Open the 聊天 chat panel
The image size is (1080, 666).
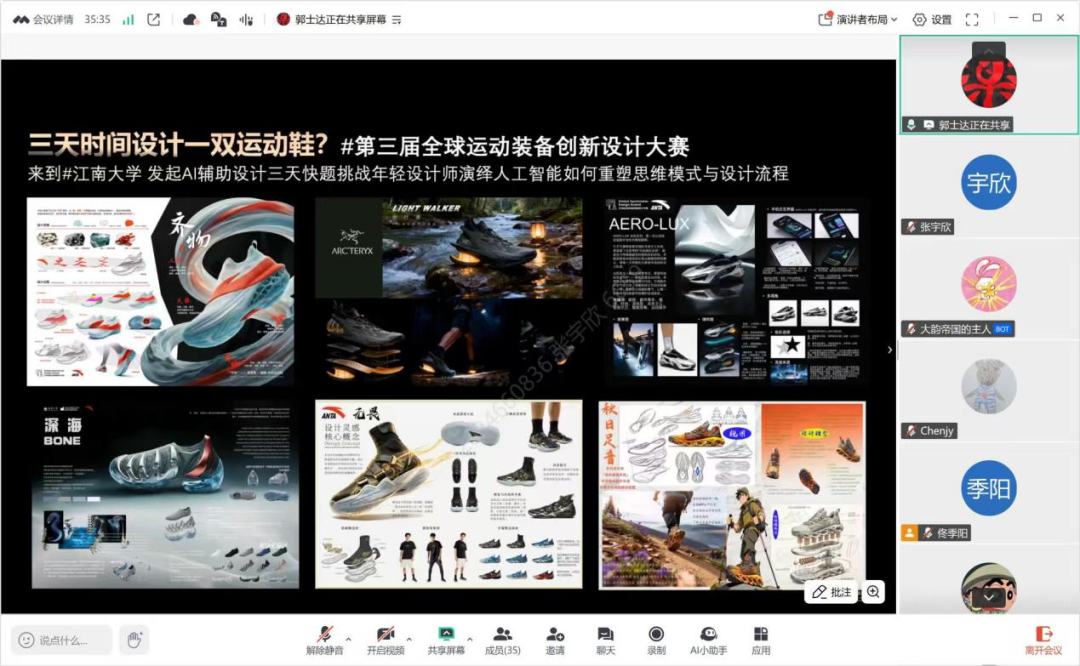click(x=605, y=637)
